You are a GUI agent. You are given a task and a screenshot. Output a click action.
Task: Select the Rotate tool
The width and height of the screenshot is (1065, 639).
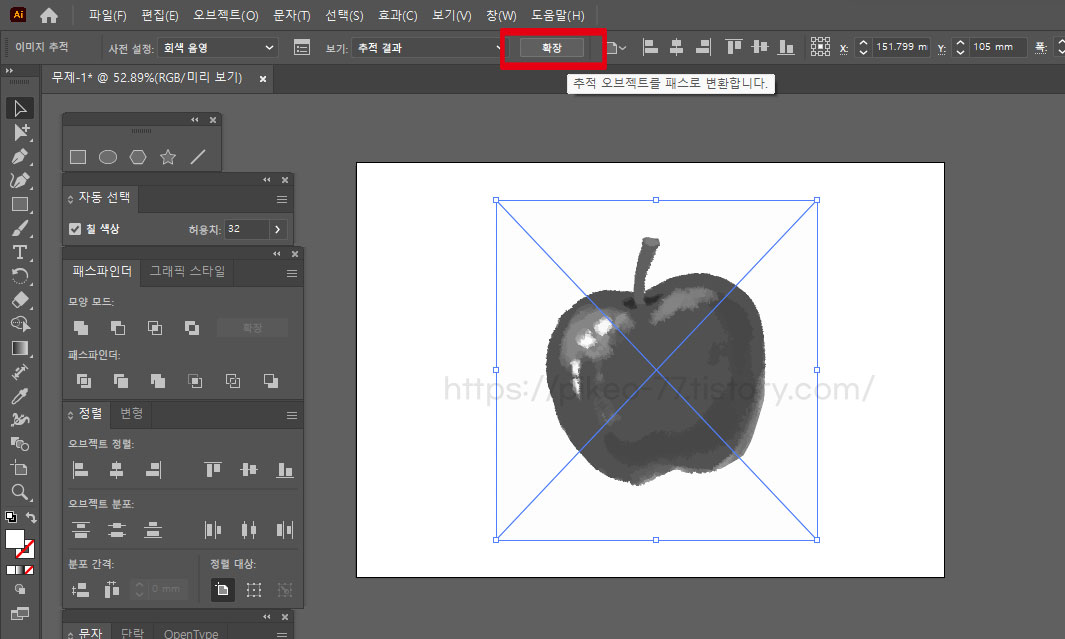pyautogui.click(x=20, y=276)
